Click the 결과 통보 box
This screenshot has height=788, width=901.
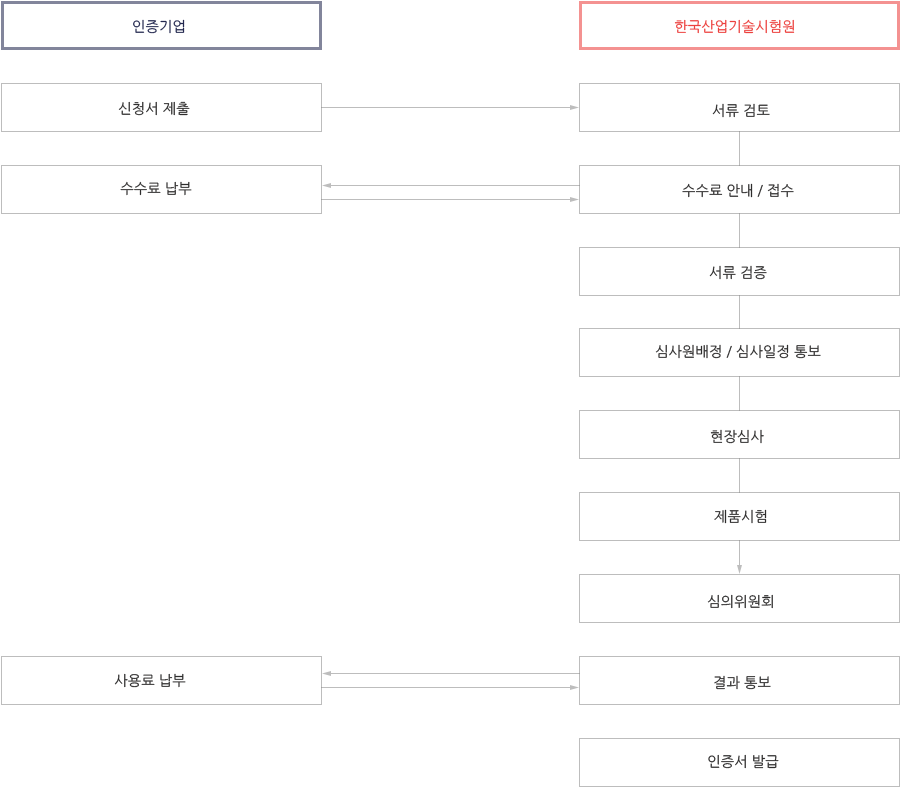click(x=740, y=681)
